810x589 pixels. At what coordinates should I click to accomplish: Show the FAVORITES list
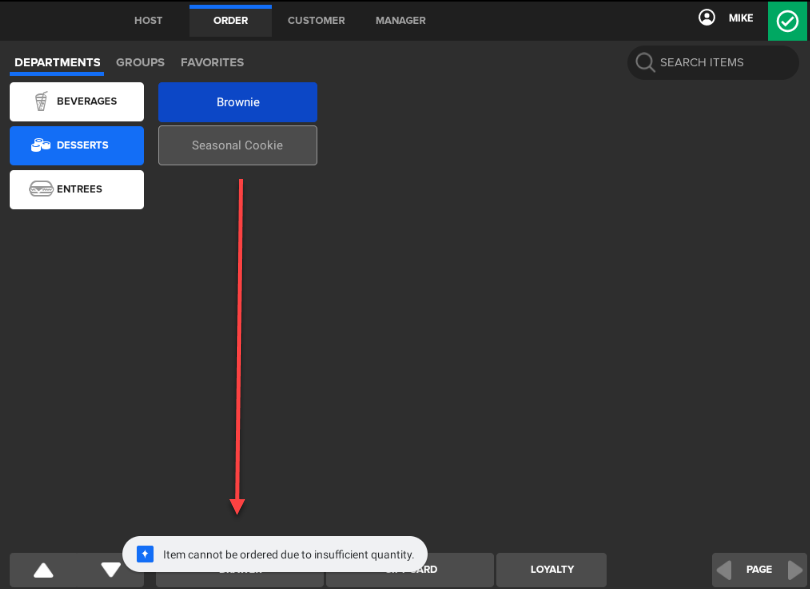(x=212, y=62)
